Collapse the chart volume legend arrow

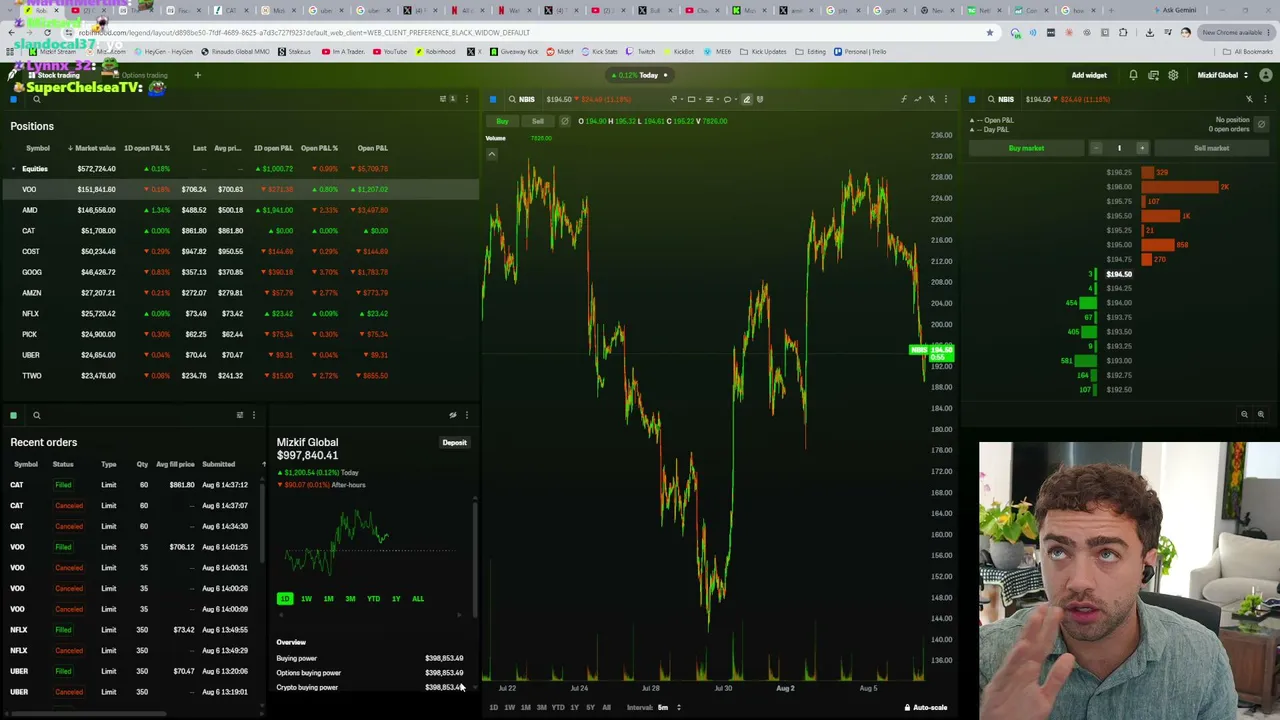point(491,154)
